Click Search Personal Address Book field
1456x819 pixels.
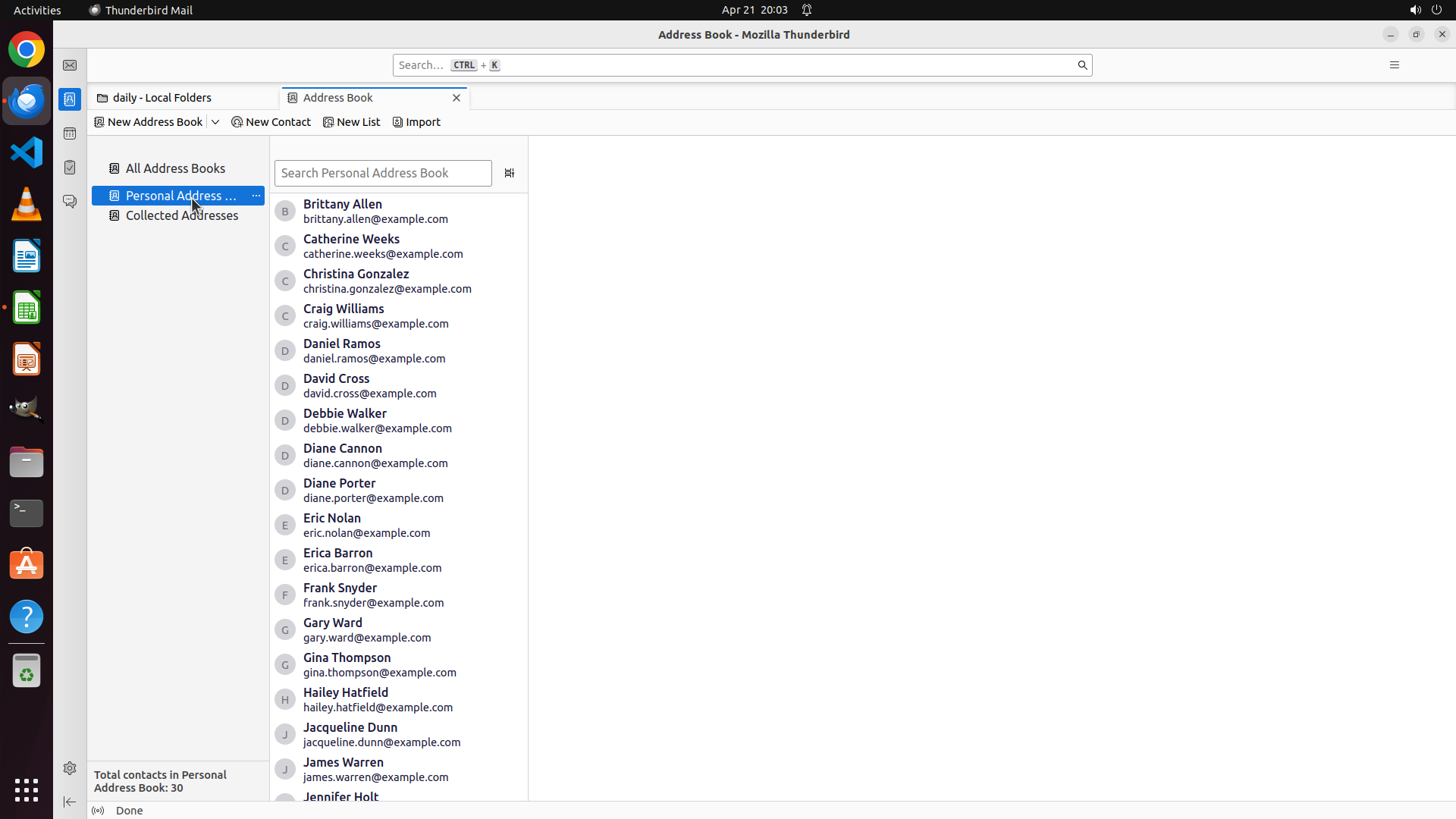pos(383,173)
